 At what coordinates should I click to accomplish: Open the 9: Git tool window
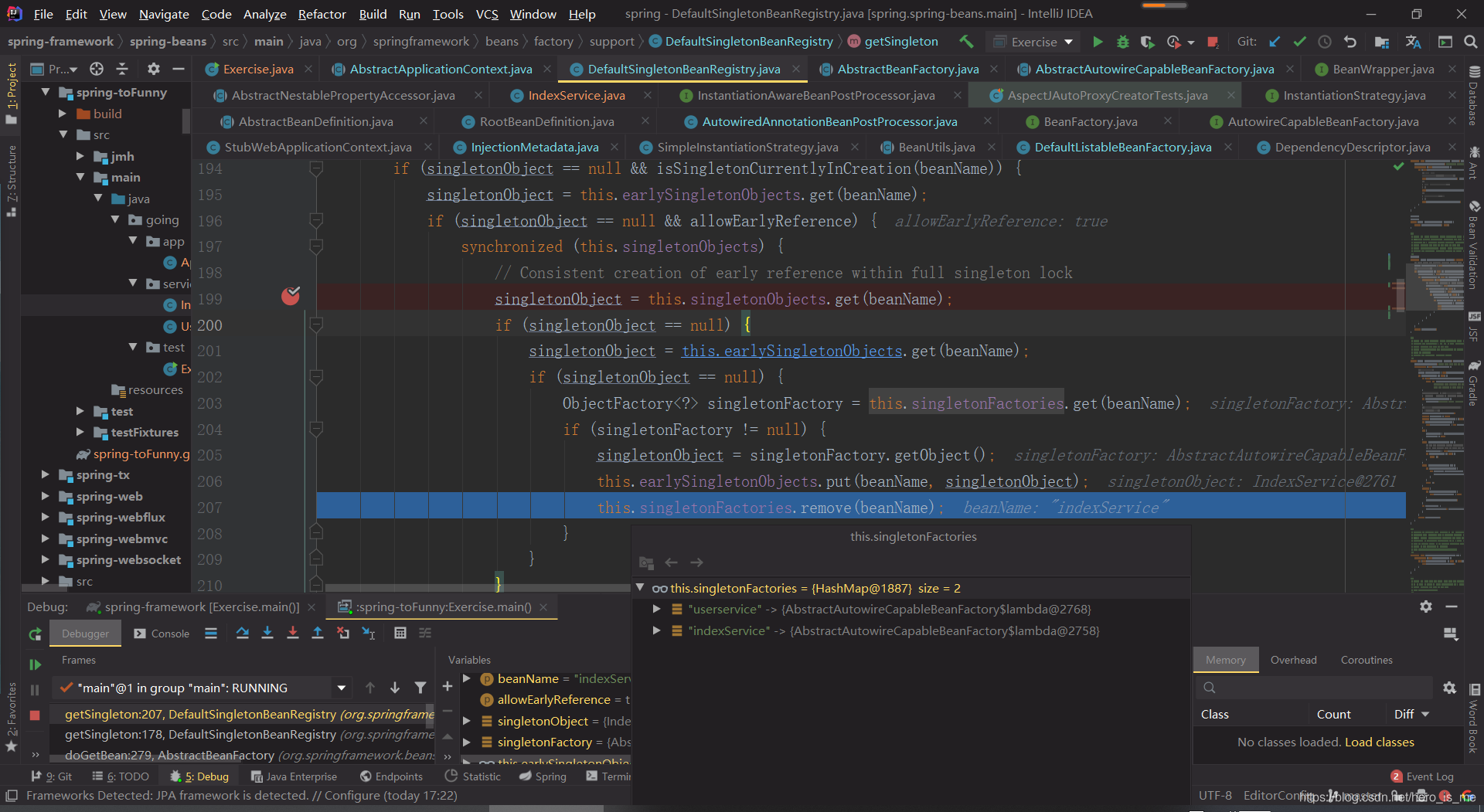click(51, 776)
